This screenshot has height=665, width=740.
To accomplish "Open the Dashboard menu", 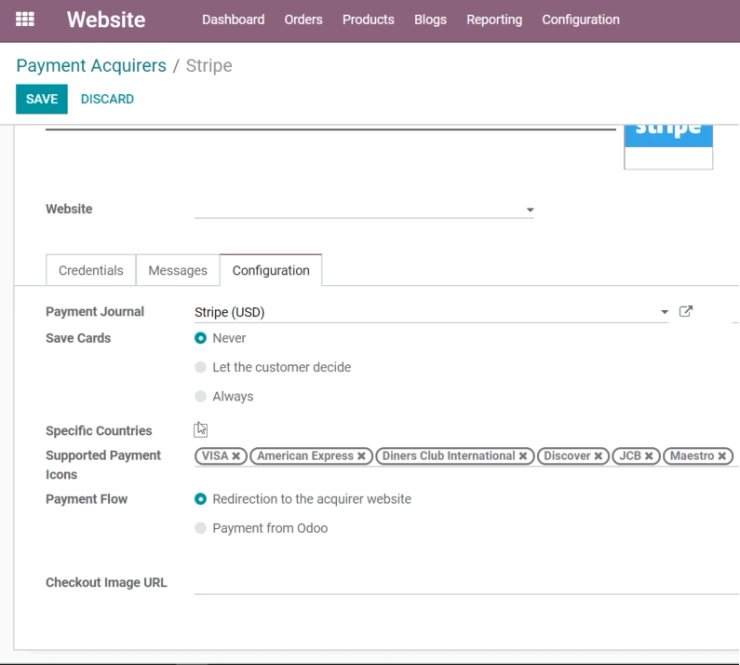I will (x=233, y=19).
